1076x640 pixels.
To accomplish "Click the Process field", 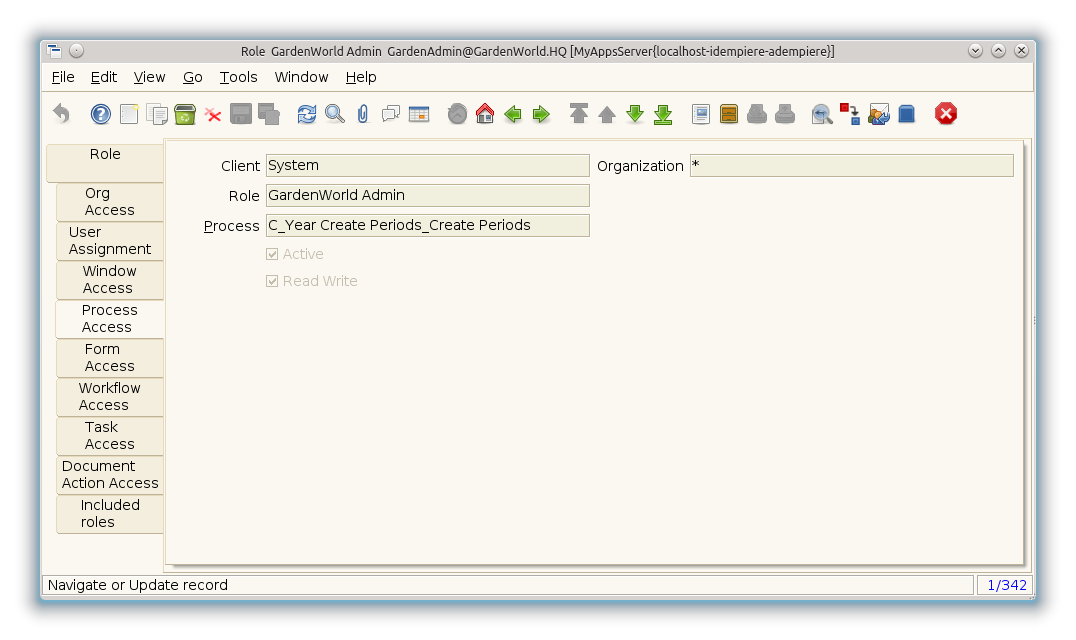I will point(427,225).
